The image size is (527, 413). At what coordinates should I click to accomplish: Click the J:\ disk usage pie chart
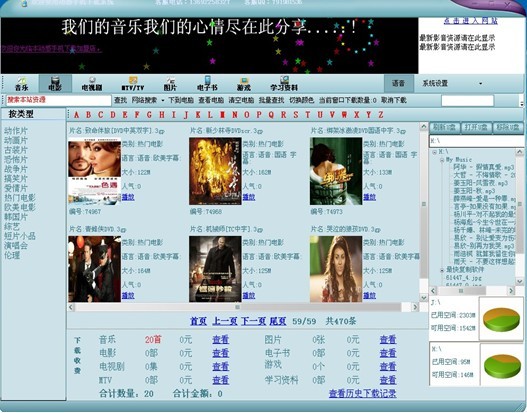(501, 319)
